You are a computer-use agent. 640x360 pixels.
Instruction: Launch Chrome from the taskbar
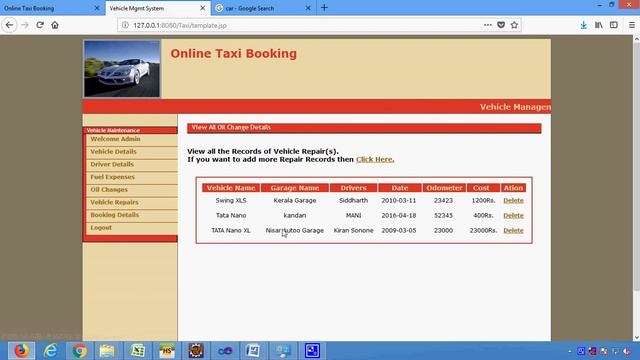pyautogui.click(x=80, y=351)
